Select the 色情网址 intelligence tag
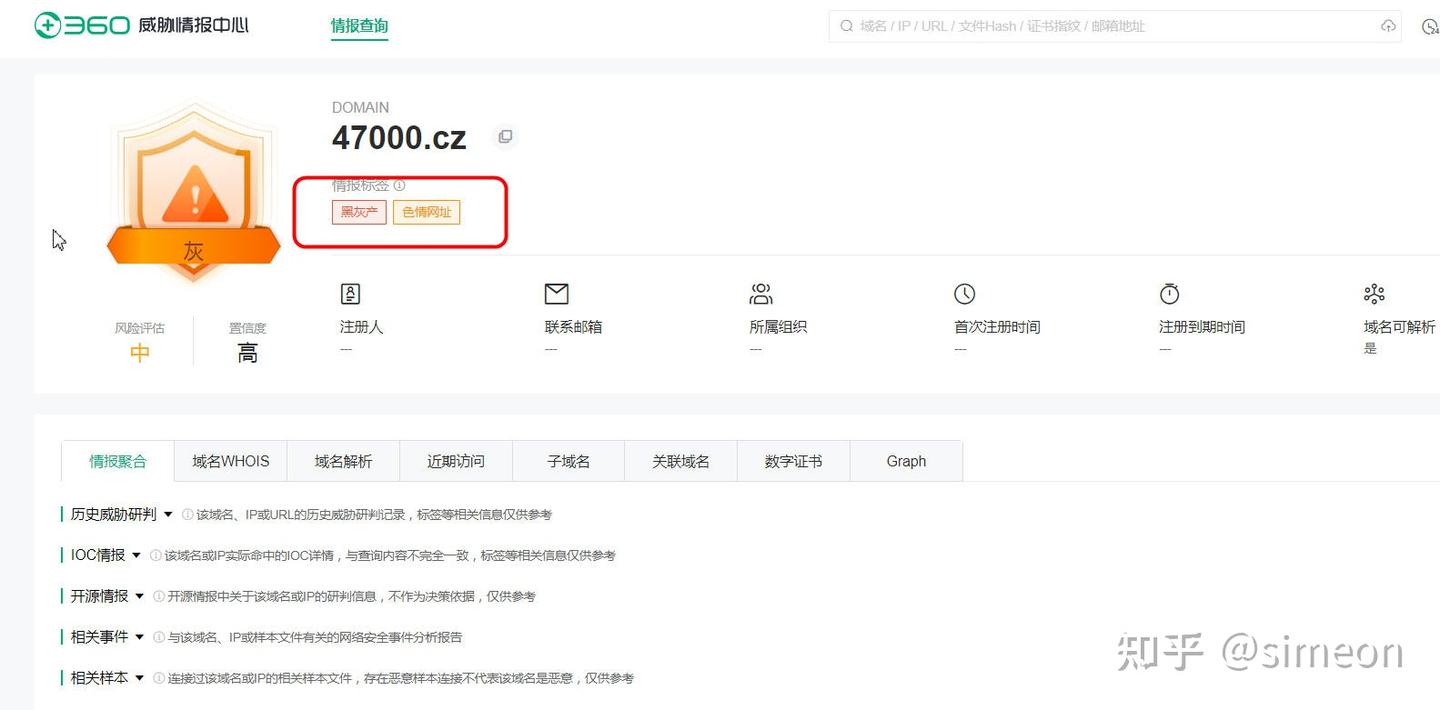Screen dimensions: 1440x710 pyautogui.click(x=426, y=212)
